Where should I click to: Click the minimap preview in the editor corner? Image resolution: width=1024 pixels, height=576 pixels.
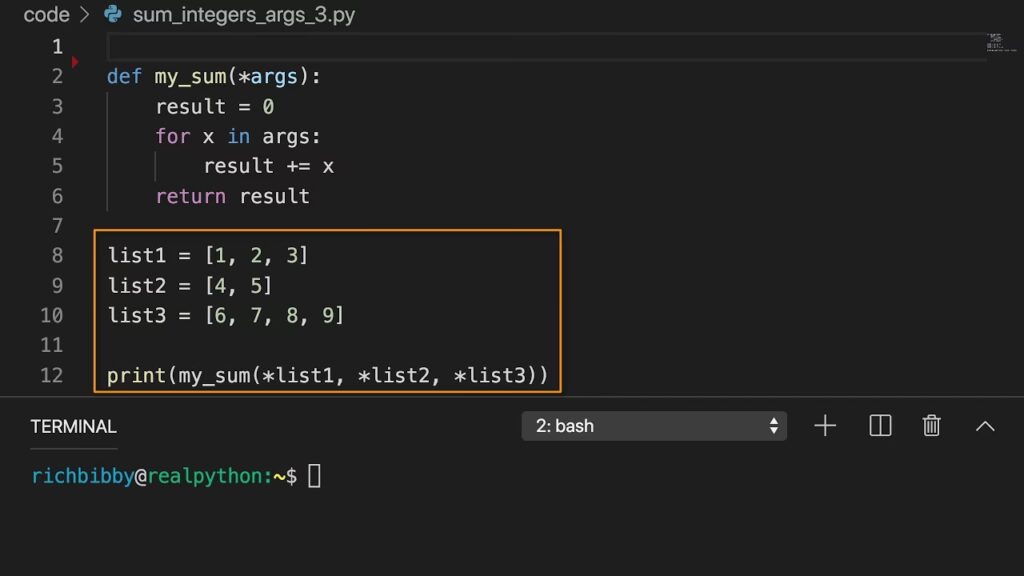click(x=994, y=42)
